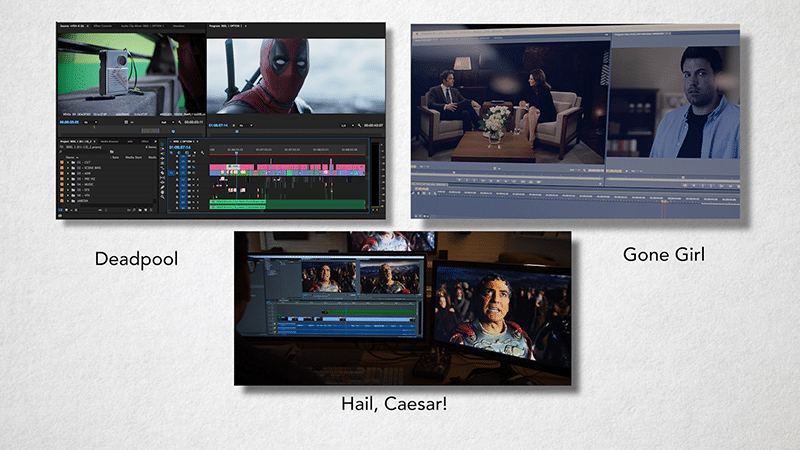Switch to the Source tab in Deadpool editor

coord(72,26)
